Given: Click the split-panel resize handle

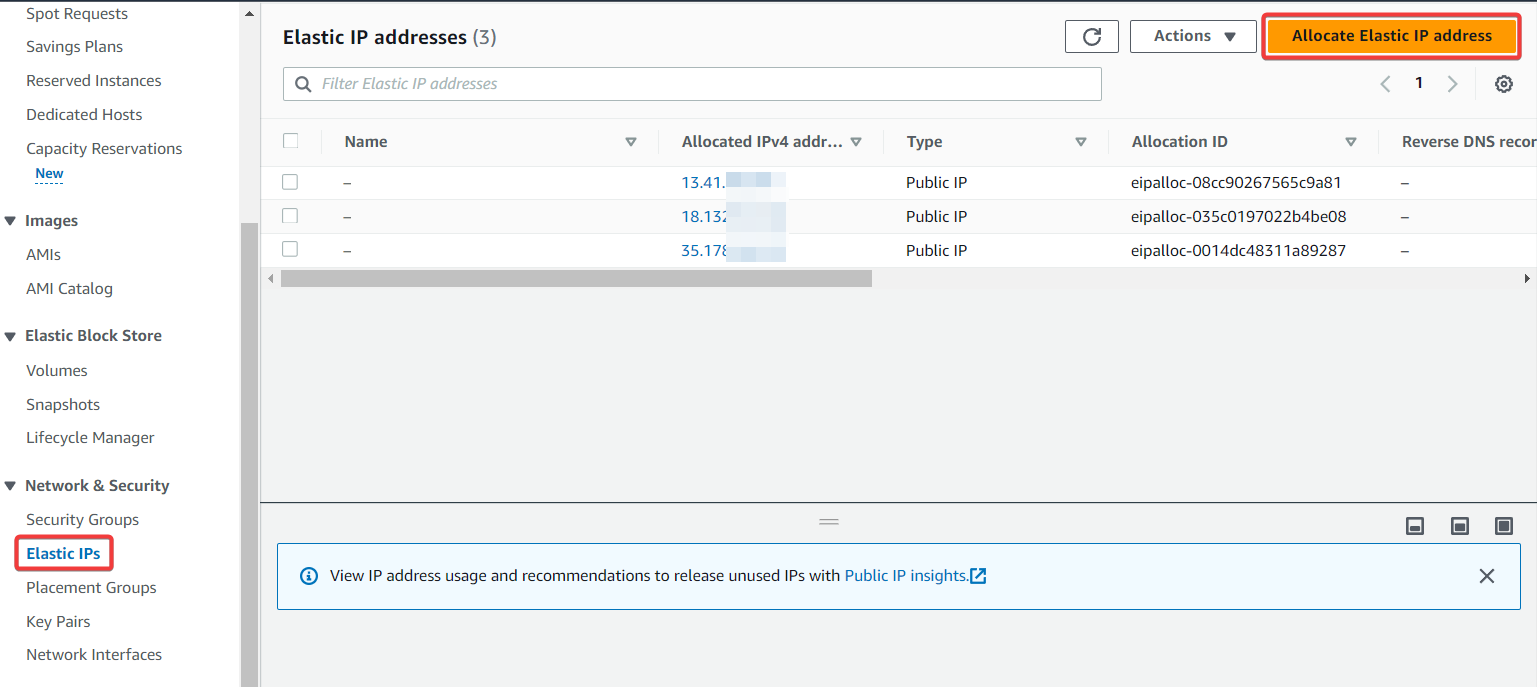Looking at the screenshot, I should click(829, 521).
